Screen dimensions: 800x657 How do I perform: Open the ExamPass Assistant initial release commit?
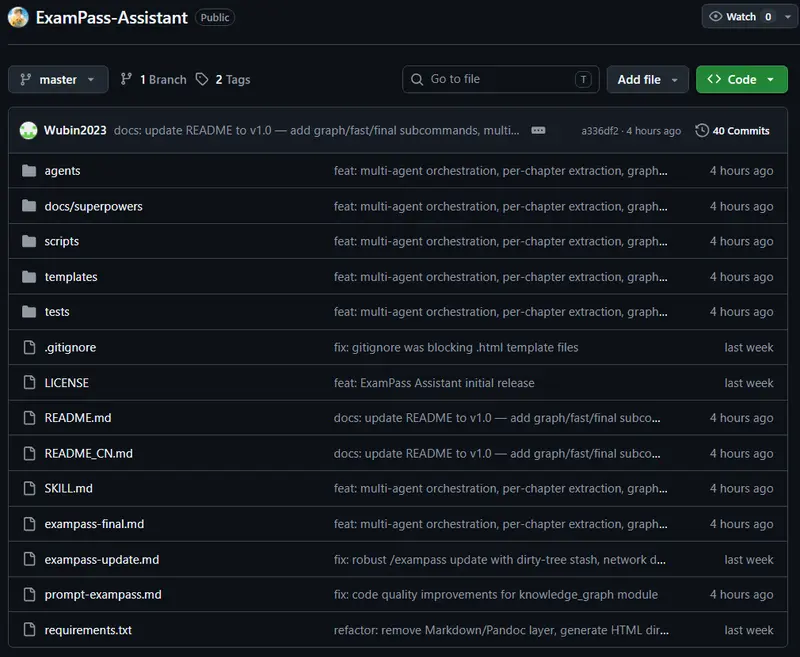[x=434, y=383]
